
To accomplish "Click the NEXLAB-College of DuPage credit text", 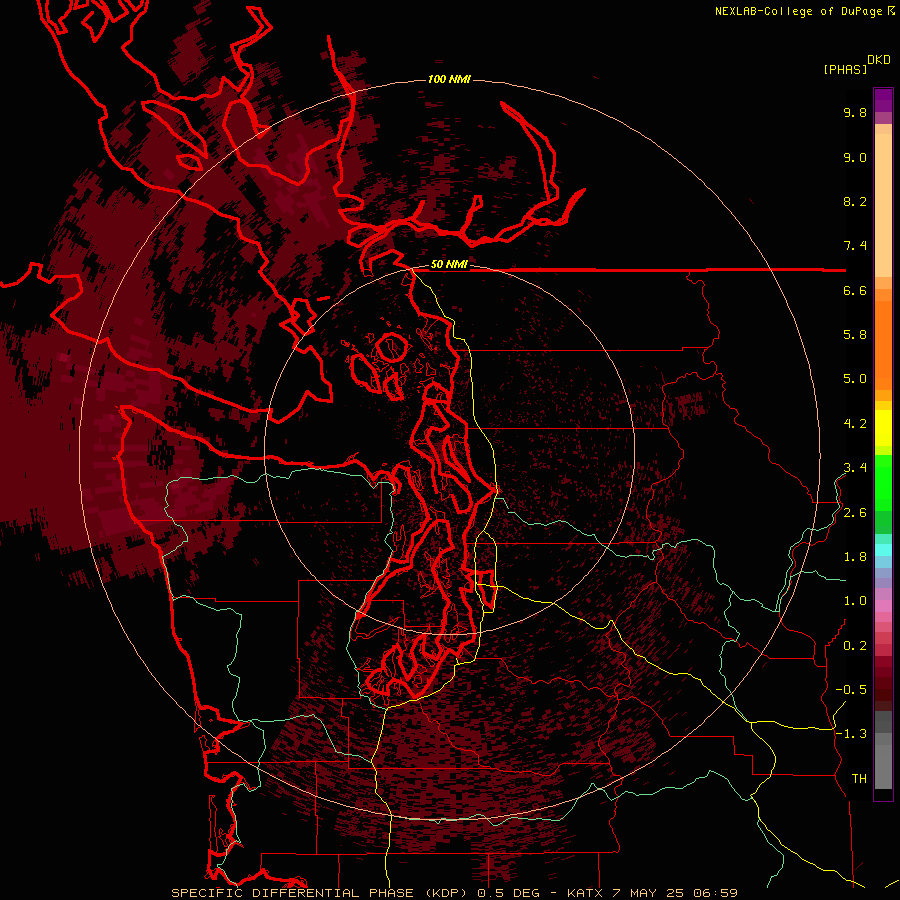I will (798, 11).
